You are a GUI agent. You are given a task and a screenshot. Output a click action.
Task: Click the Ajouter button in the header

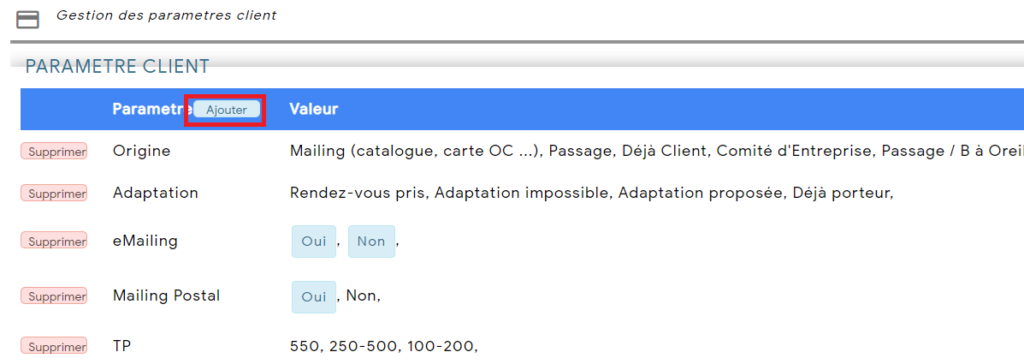227,110
